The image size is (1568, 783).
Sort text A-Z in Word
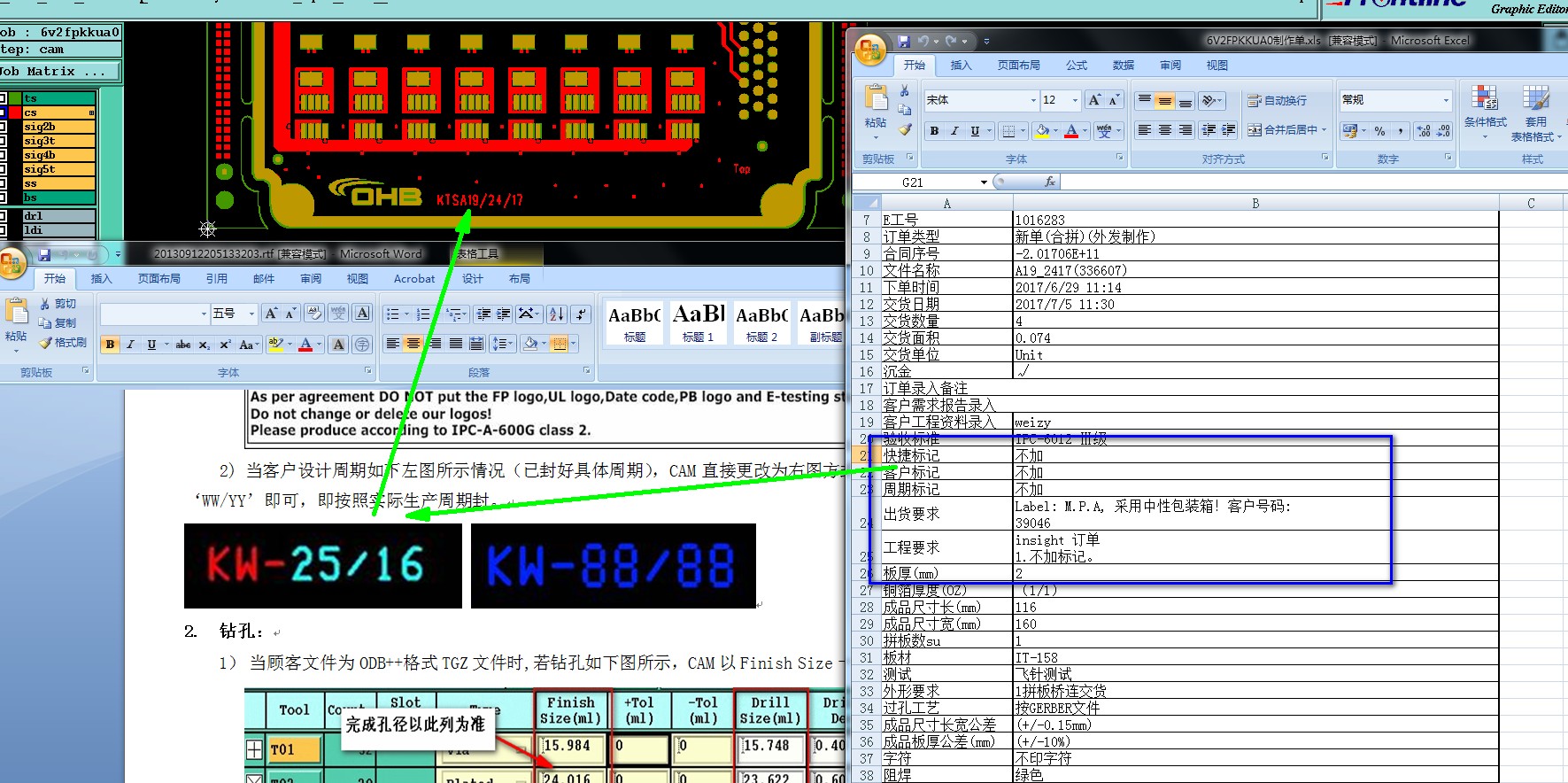pos(556,314)
